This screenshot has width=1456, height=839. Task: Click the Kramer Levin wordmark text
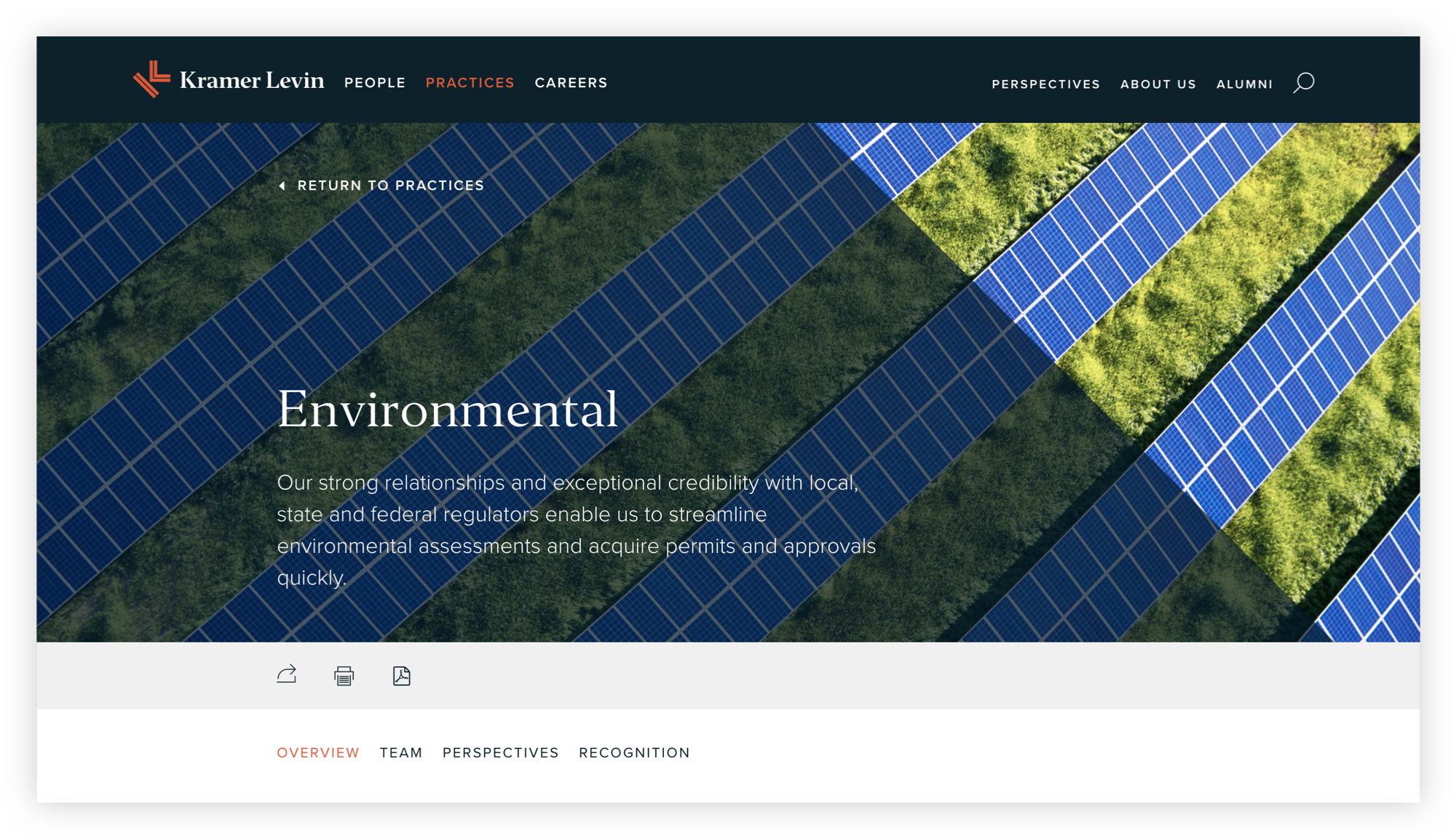(x=252, y=80)
